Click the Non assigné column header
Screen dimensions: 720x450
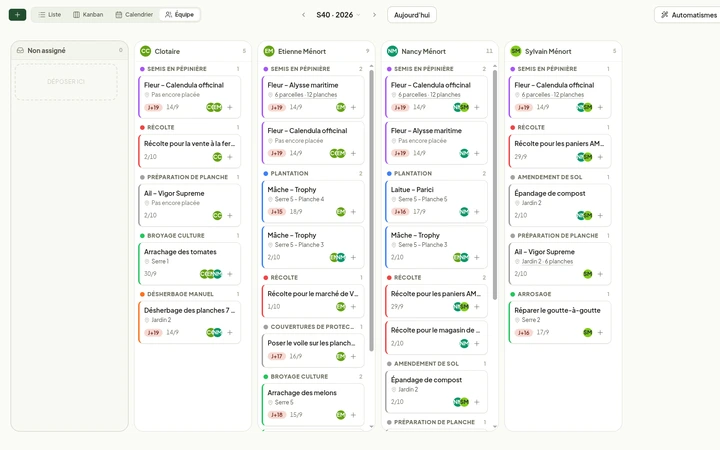click(x=69, y=51)
